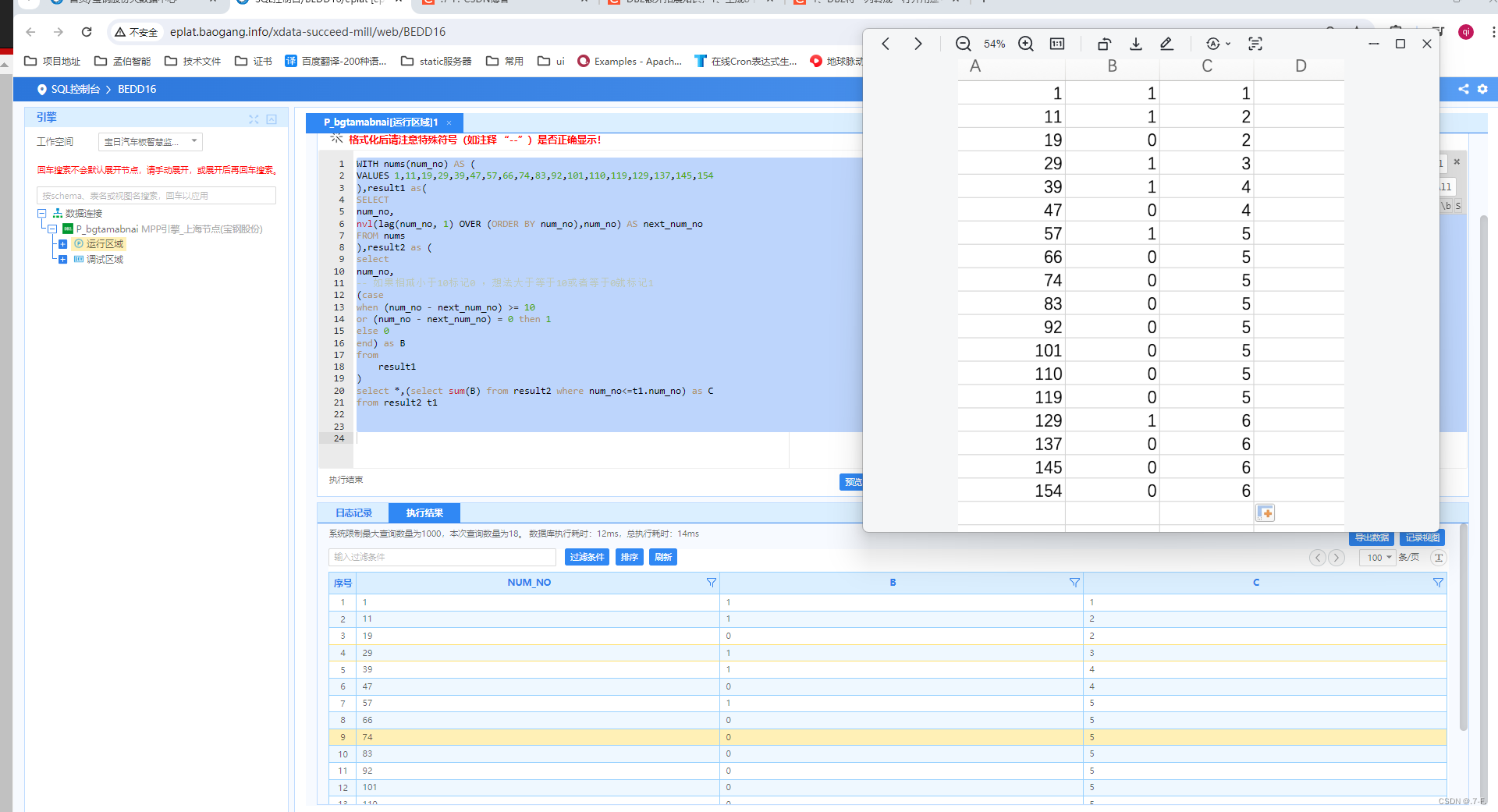The width and height of the screenshot is (1498, 812).
Task: Open translate tool dropdown in viewer
Action: pos(1218,44)
